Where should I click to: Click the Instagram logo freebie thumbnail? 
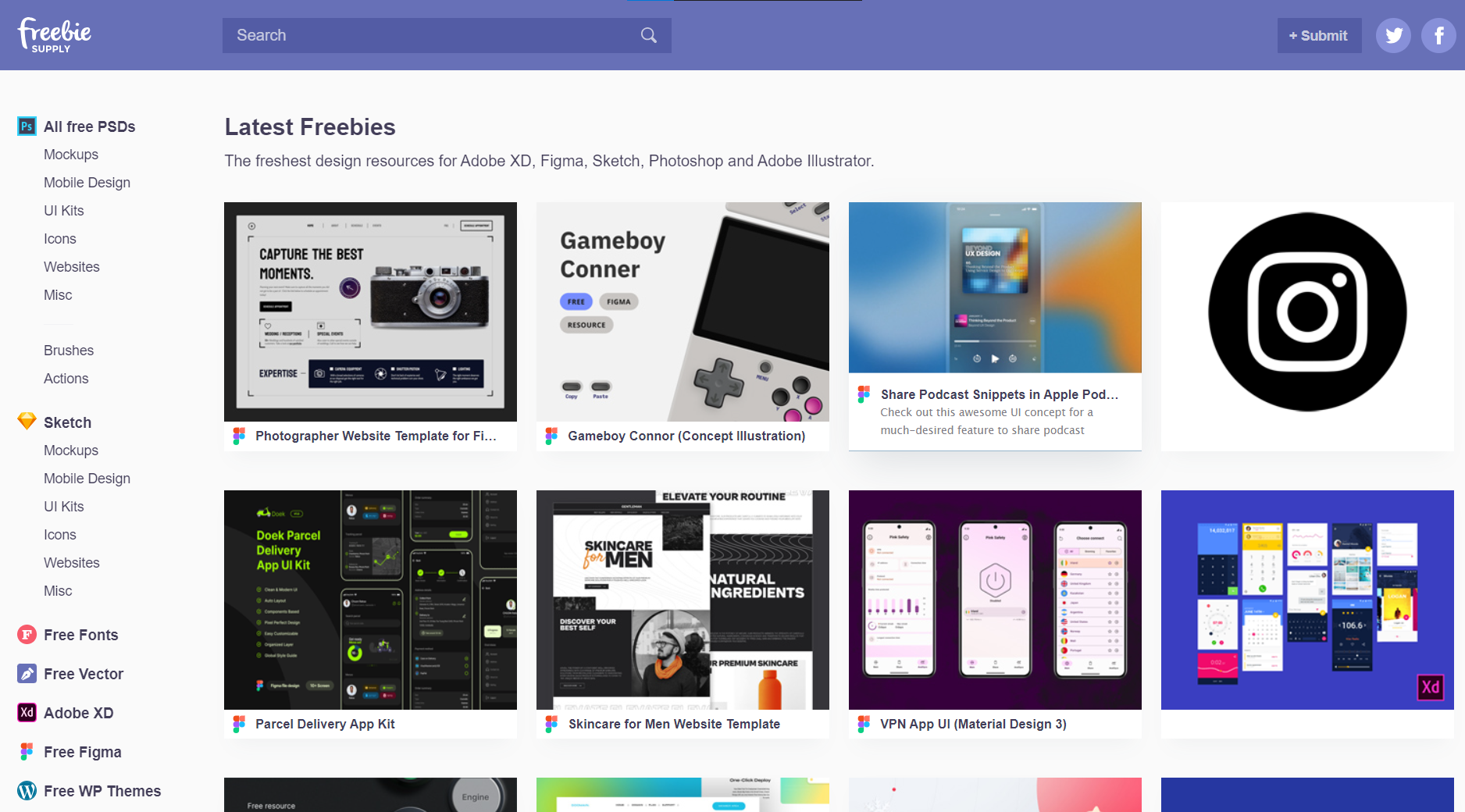[x=1306, y=312]
